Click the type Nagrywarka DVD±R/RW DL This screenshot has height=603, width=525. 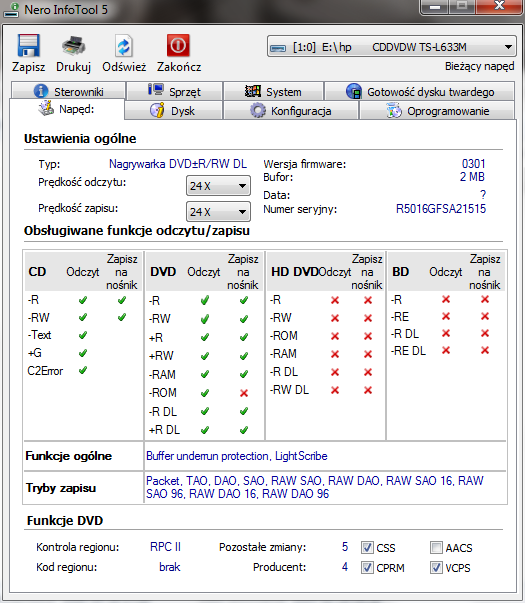178,164
